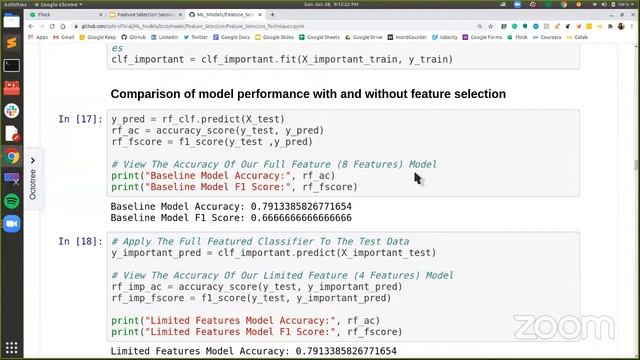Open Chrome extensions puzzle icon

click(610, 26)
